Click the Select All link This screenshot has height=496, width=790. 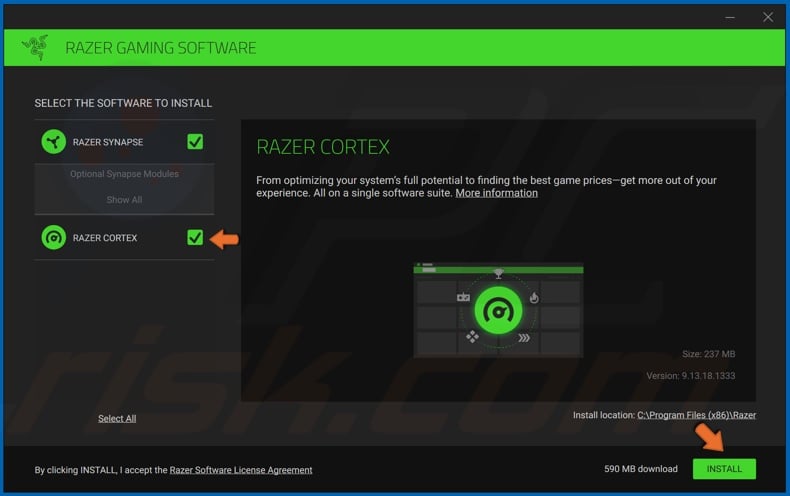point(117,418)
